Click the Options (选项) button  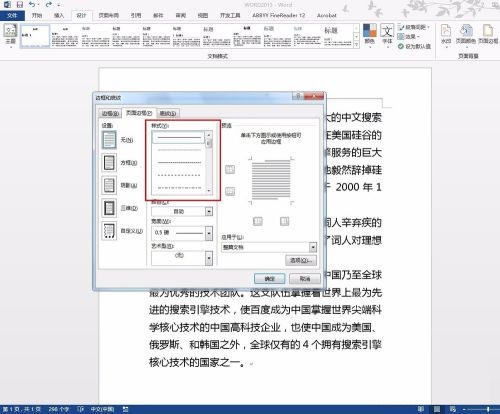point(301,260)
